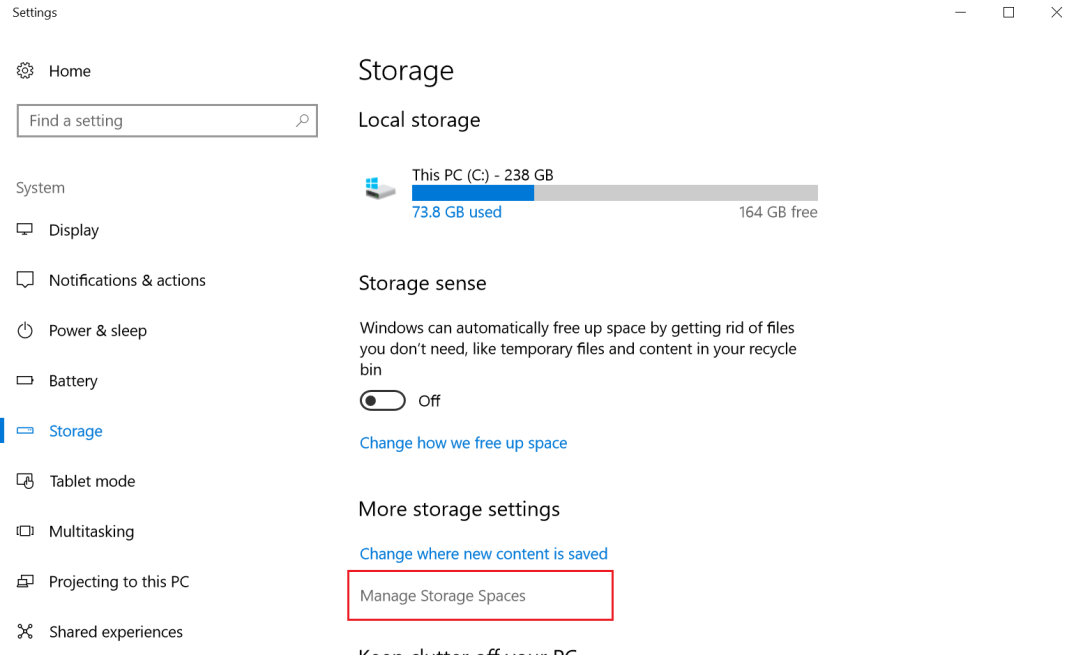Open Change where new content is saved
Screen dimensions: 1076x655
(x=483, y=554)
